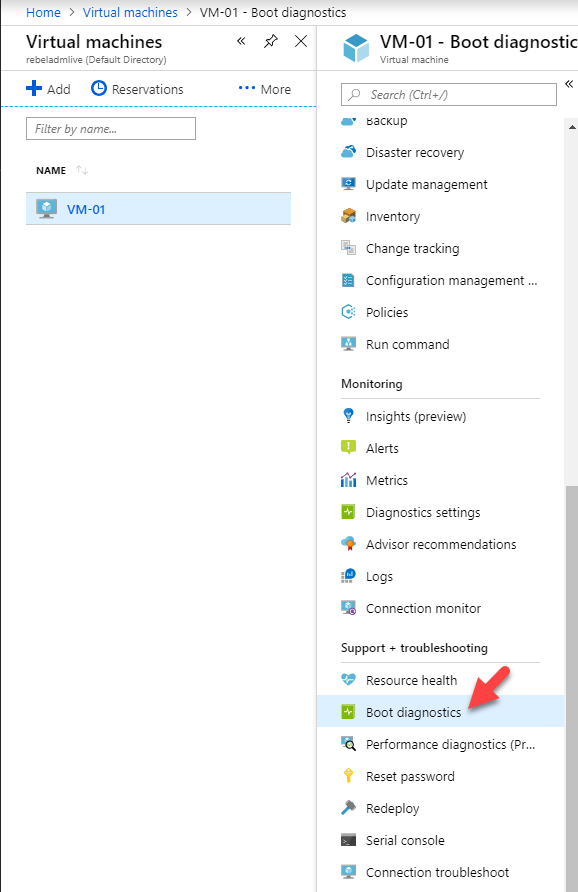Open the More options menu
The image size is (578, 892).
click(x=265, y=89)
